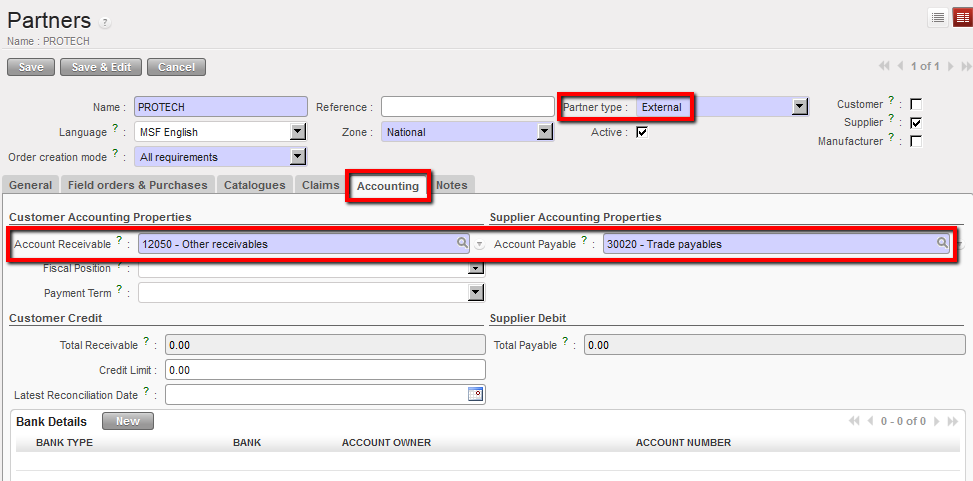Tick the Manufacturer checkbox
This screenshot has width=973, height=481.
coord(915,142)
